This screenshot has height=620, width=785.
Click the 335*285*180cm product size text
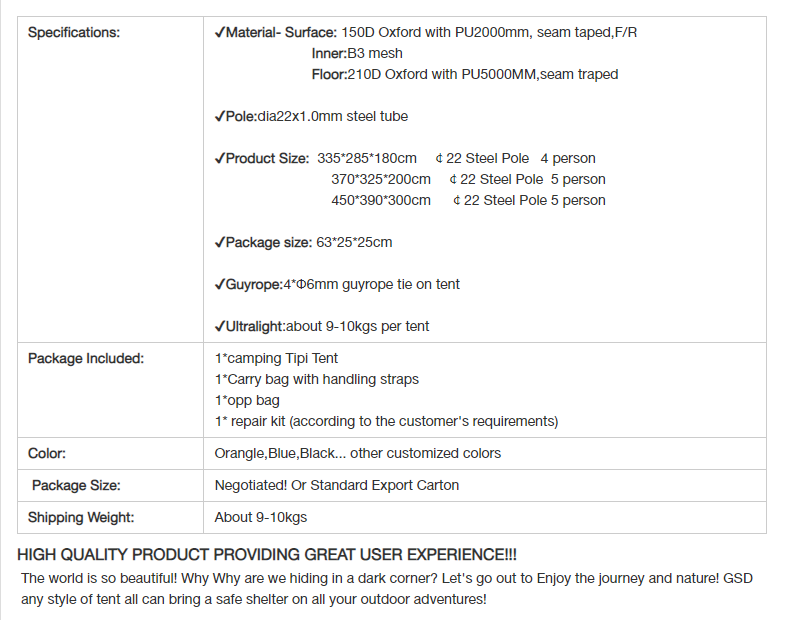(x=366, y=158)
